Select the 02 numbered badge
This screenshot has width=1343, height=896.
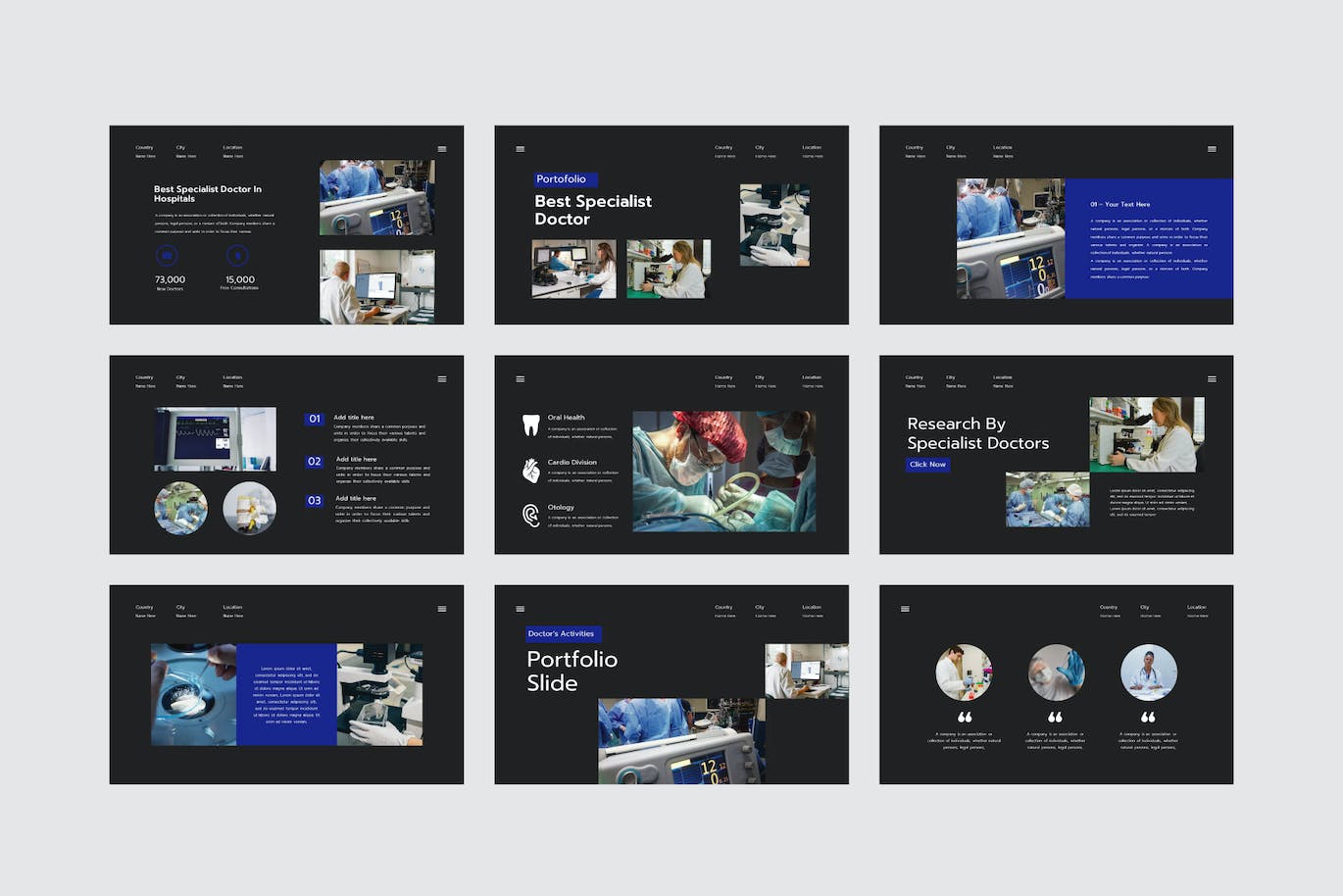point(314,461)
